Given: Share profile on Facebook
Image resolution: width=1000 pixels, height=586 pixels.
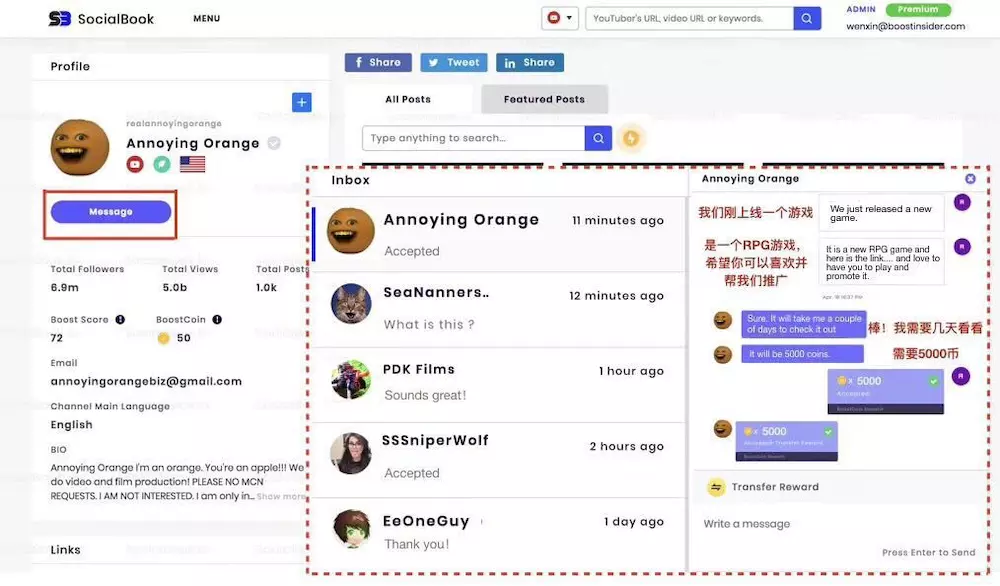Looking at the screenshot, I should [x=378, y=62].
